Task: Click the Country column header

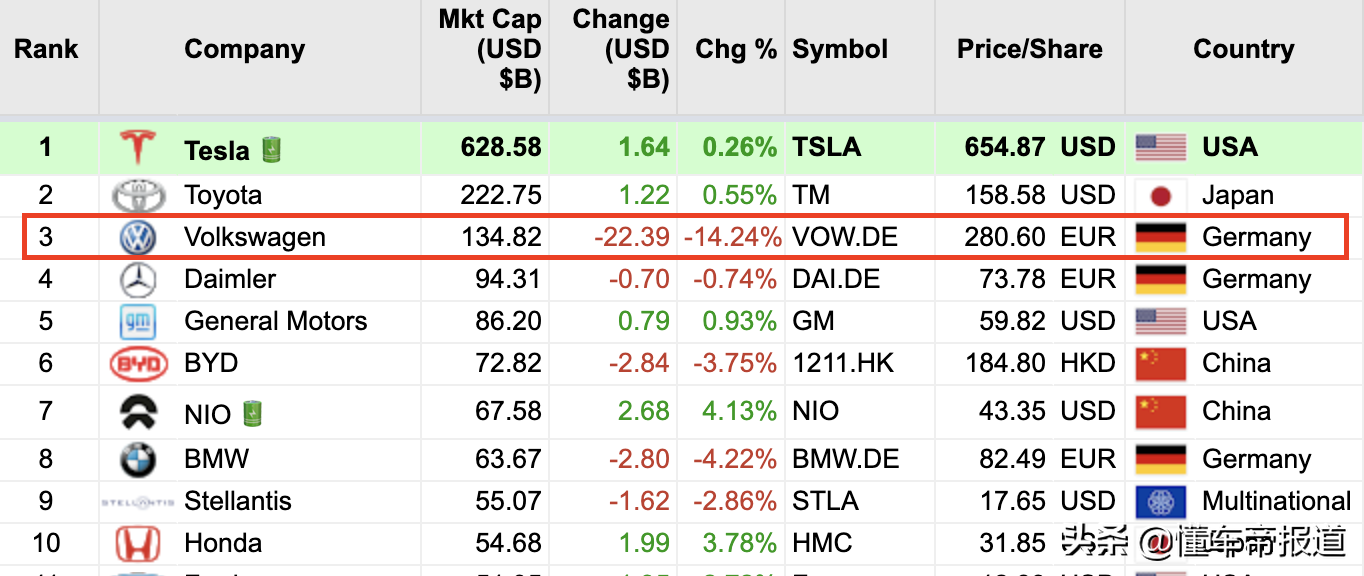Action: coord(1243,49)
